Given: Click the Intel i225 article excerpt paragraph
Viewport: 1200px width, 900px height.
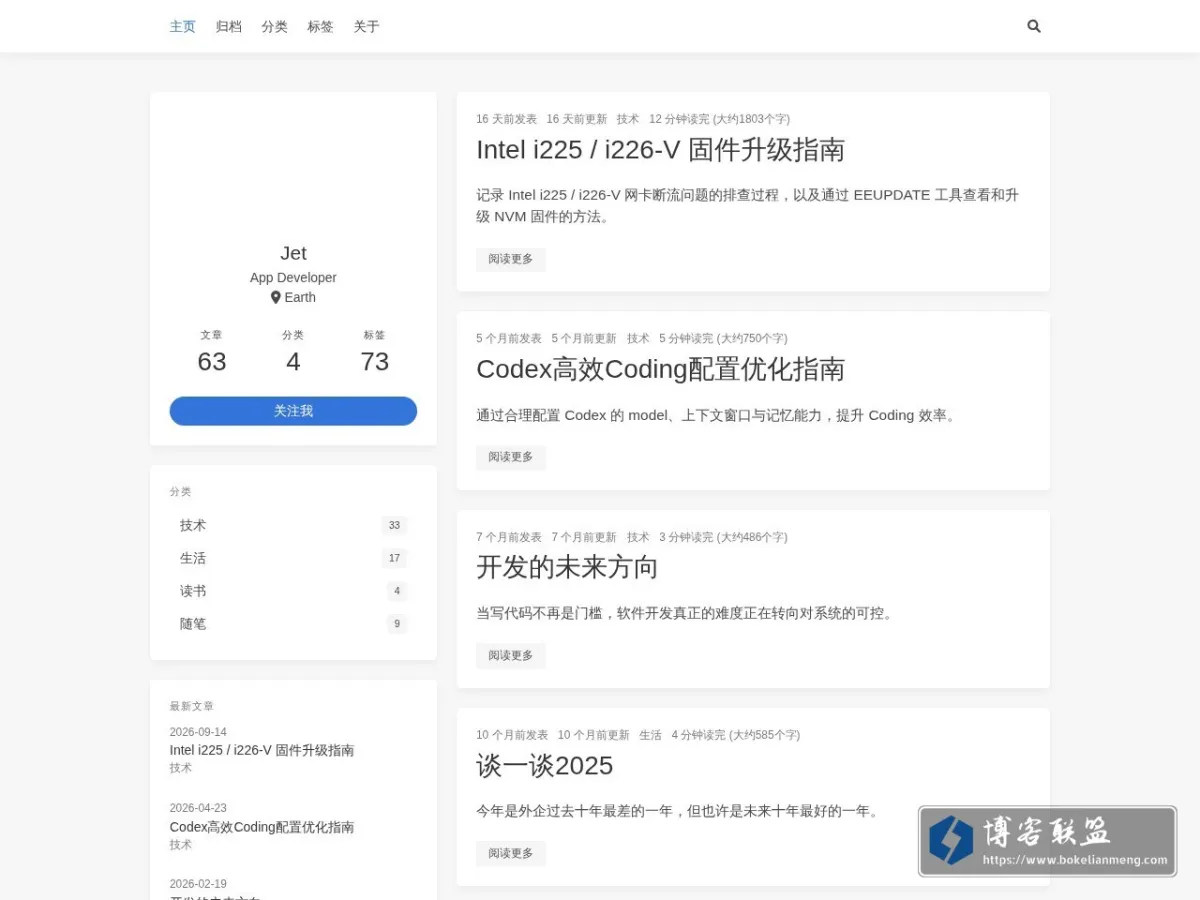Looking at the screenshot, I should pyautogui.click(x=748, y=205).
